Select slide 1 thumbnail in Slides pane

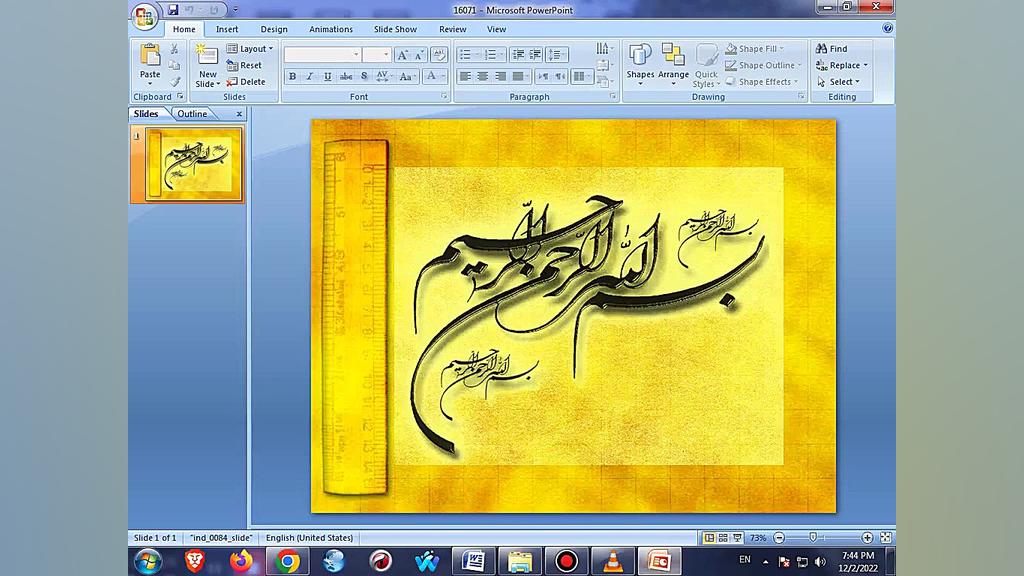coord(193,165)
